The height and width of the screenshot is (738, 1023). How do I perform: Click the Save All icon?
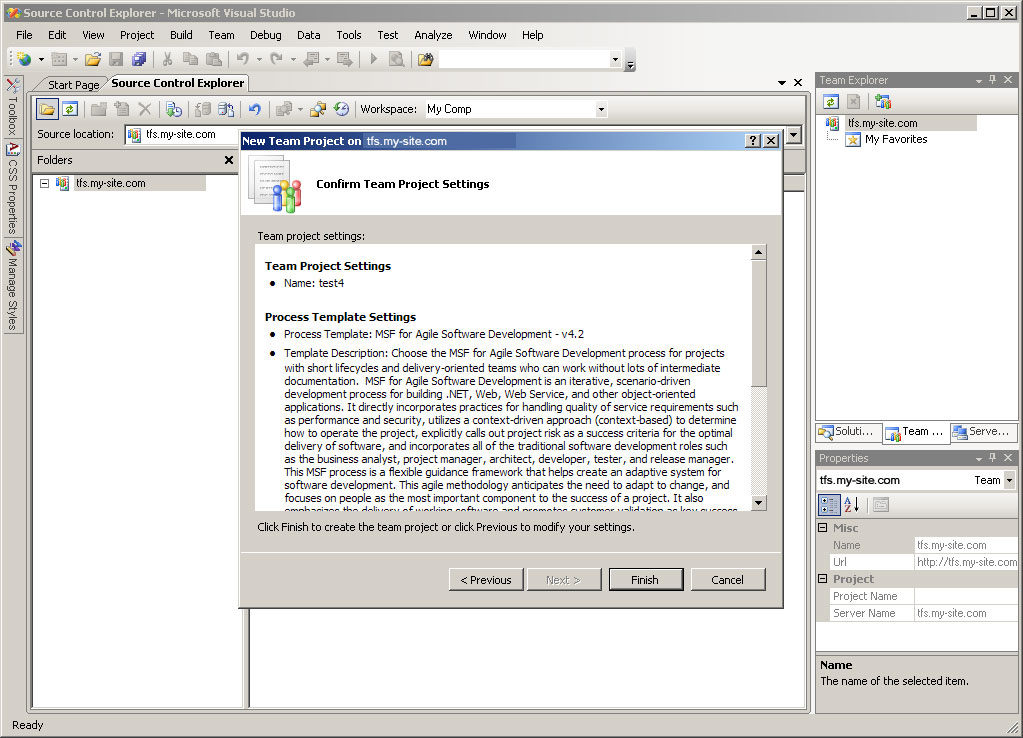138,59
